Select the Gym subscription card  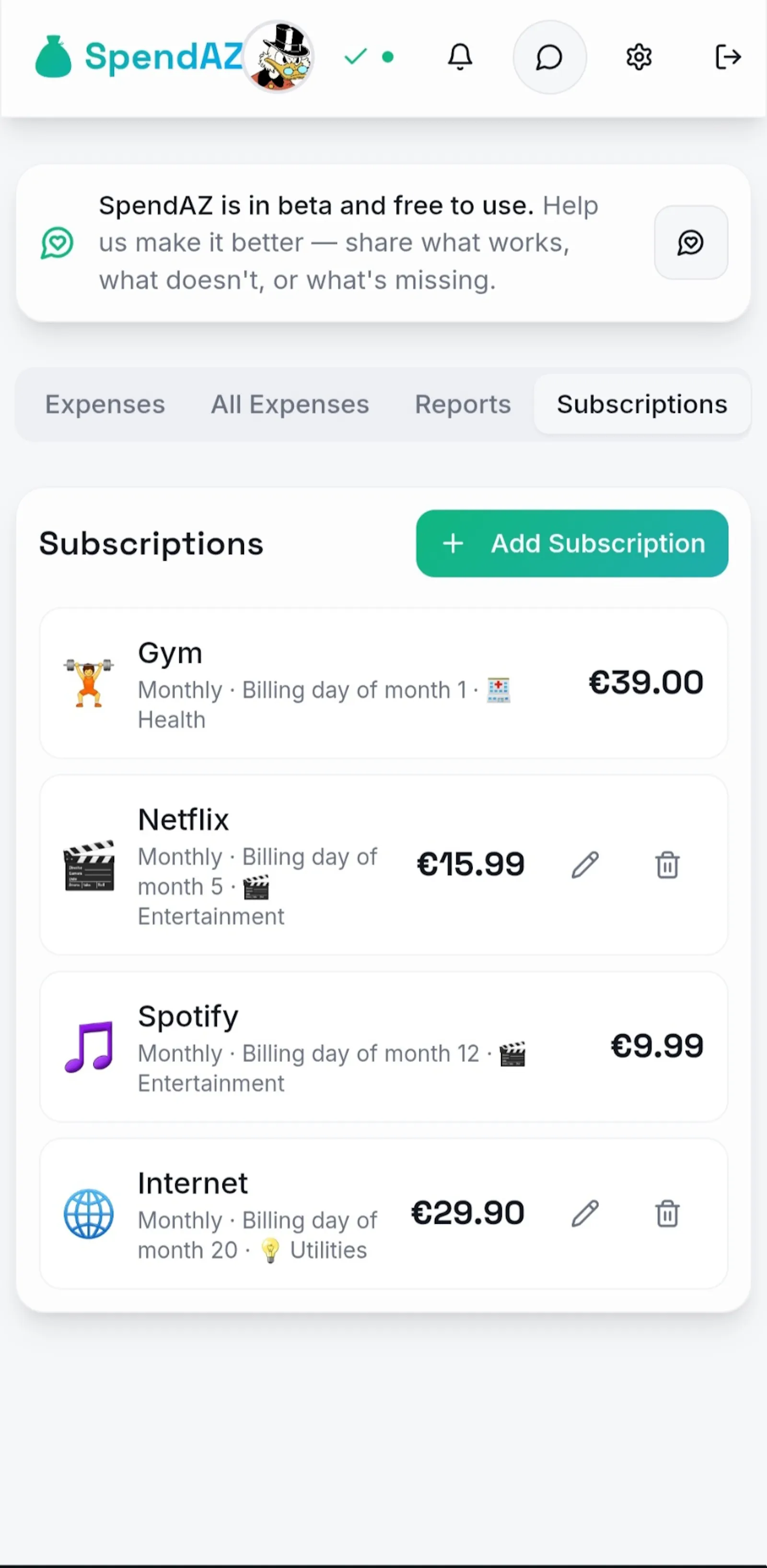pos(383,683)
